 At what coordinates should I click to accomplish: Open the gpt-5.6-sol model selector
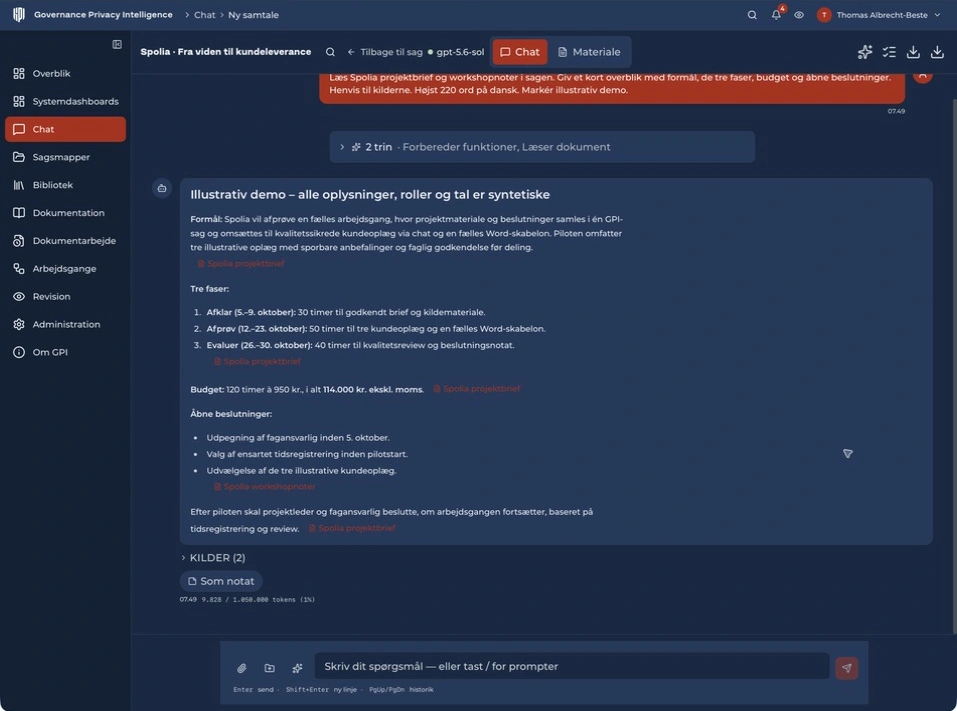tap(456, 52)
